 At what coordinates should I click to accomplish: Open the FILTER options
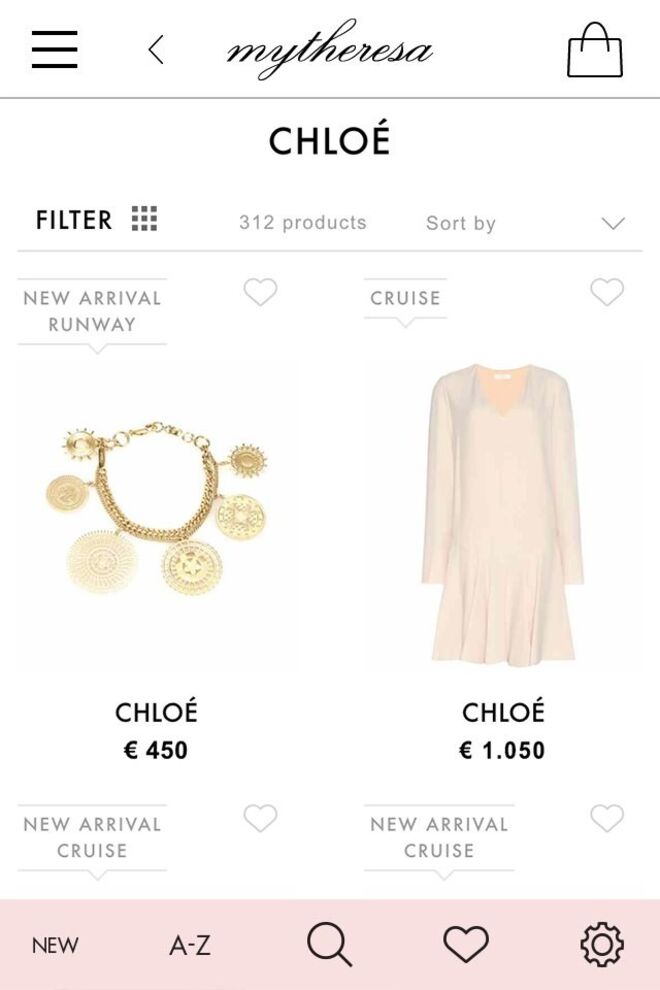coord(74,220)
